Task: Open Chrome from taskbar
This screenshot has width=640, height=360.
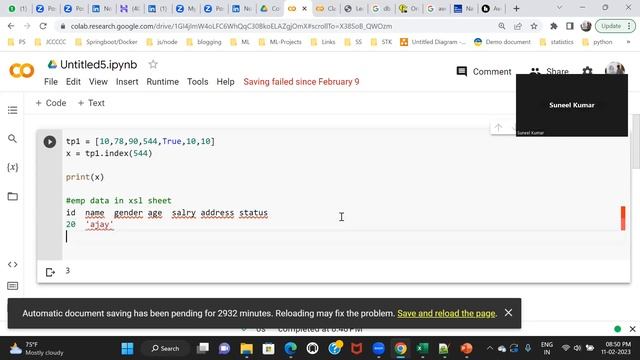Action: 400,349
